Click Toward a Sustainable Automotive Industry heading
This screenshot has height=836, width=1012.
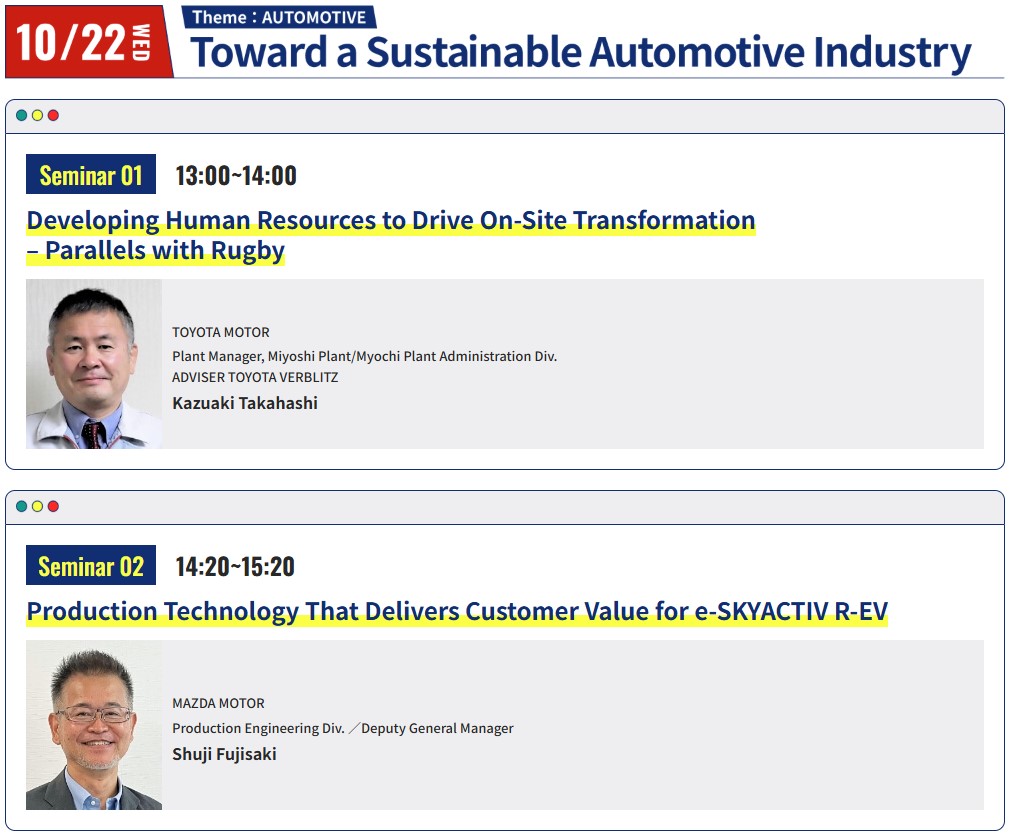[x=581, y=53]
